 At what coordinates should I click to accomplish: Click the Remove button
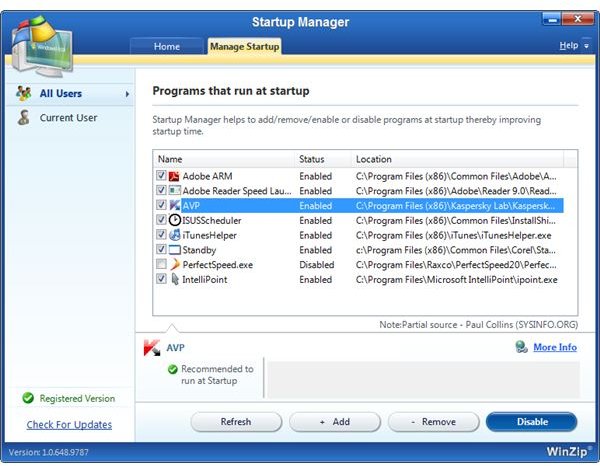(x=434, y=422)
